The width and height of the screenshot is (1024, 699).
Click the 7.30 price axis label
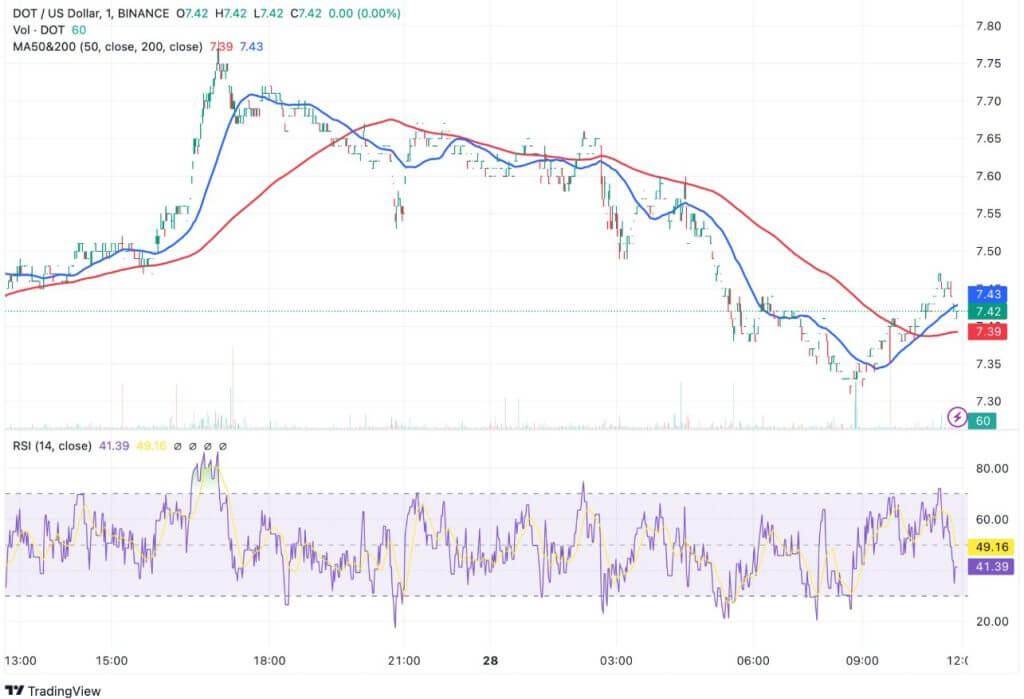tap(988, 402)
